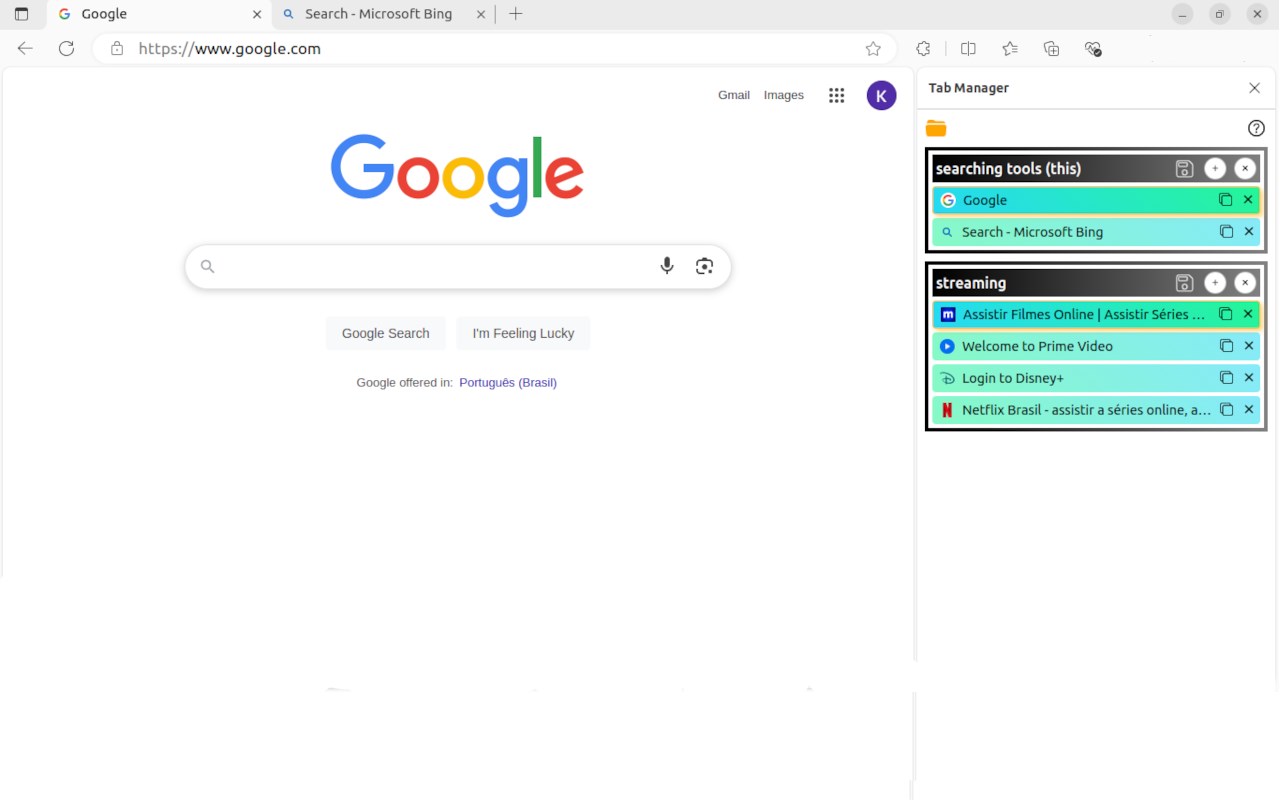1280x800 pixels.
Task: Close the searching tools group
Action: click(1245, 168)
